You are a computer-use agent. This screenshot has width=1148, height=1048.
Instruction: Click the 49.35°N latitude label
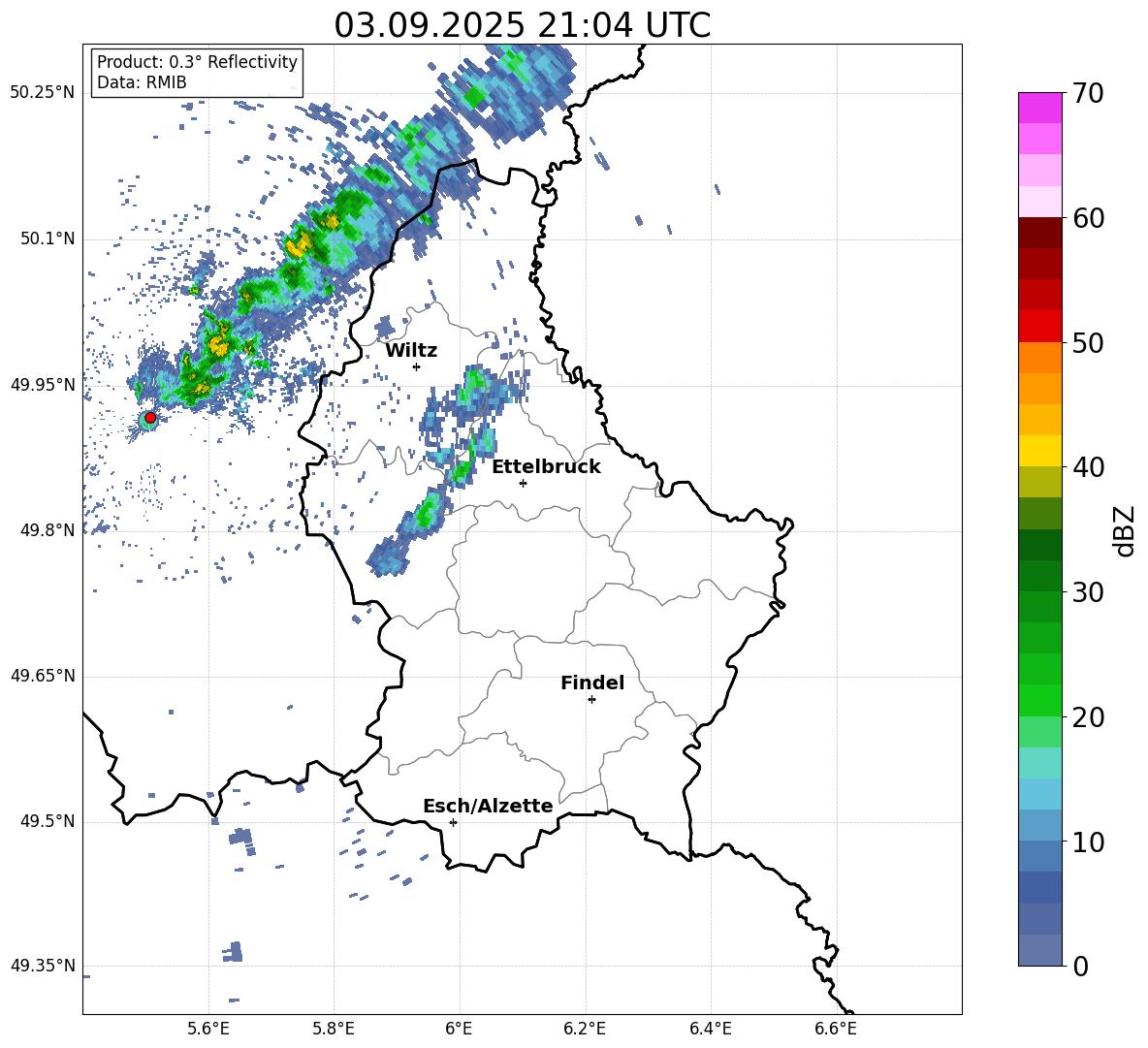pyautogui.click(x=43, y=966)
